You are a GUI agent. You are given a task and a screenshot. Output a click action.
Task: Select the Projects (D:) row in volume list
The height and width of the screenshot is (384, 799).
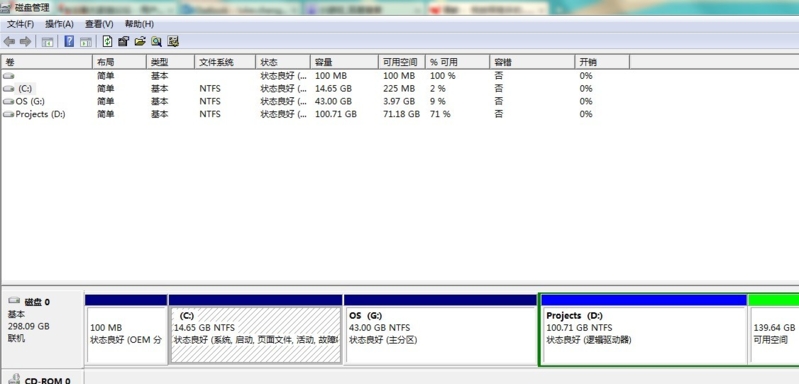tap(315, 115)
